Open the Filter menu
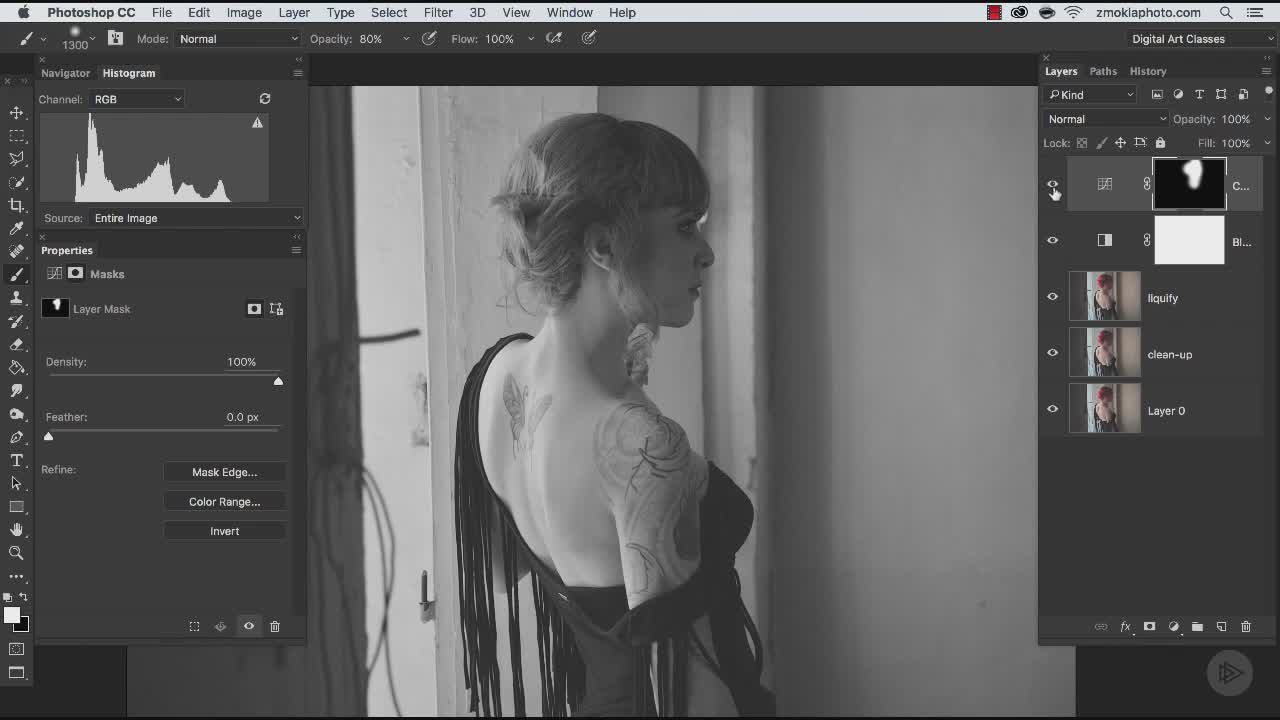This screenshot has height=720, width=1280. (x=438, y=12)
